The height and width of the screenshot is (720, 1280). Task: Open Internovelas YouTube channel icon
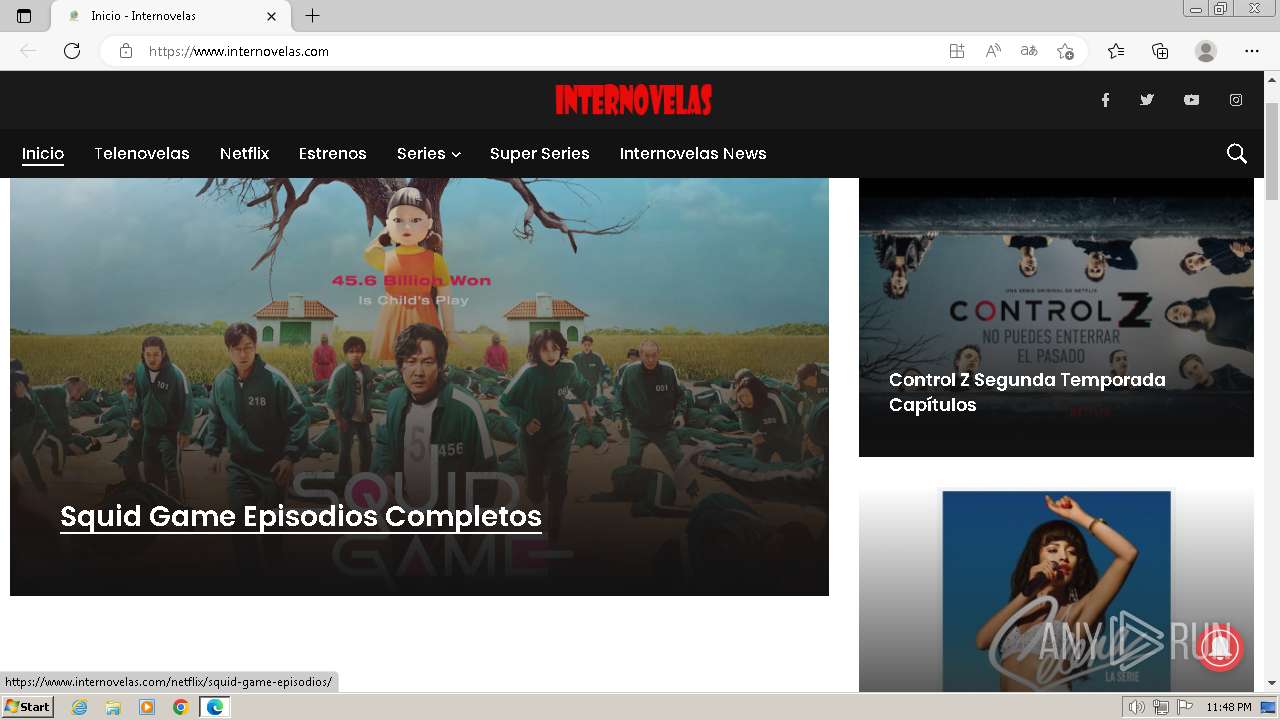pos(1191,100)
